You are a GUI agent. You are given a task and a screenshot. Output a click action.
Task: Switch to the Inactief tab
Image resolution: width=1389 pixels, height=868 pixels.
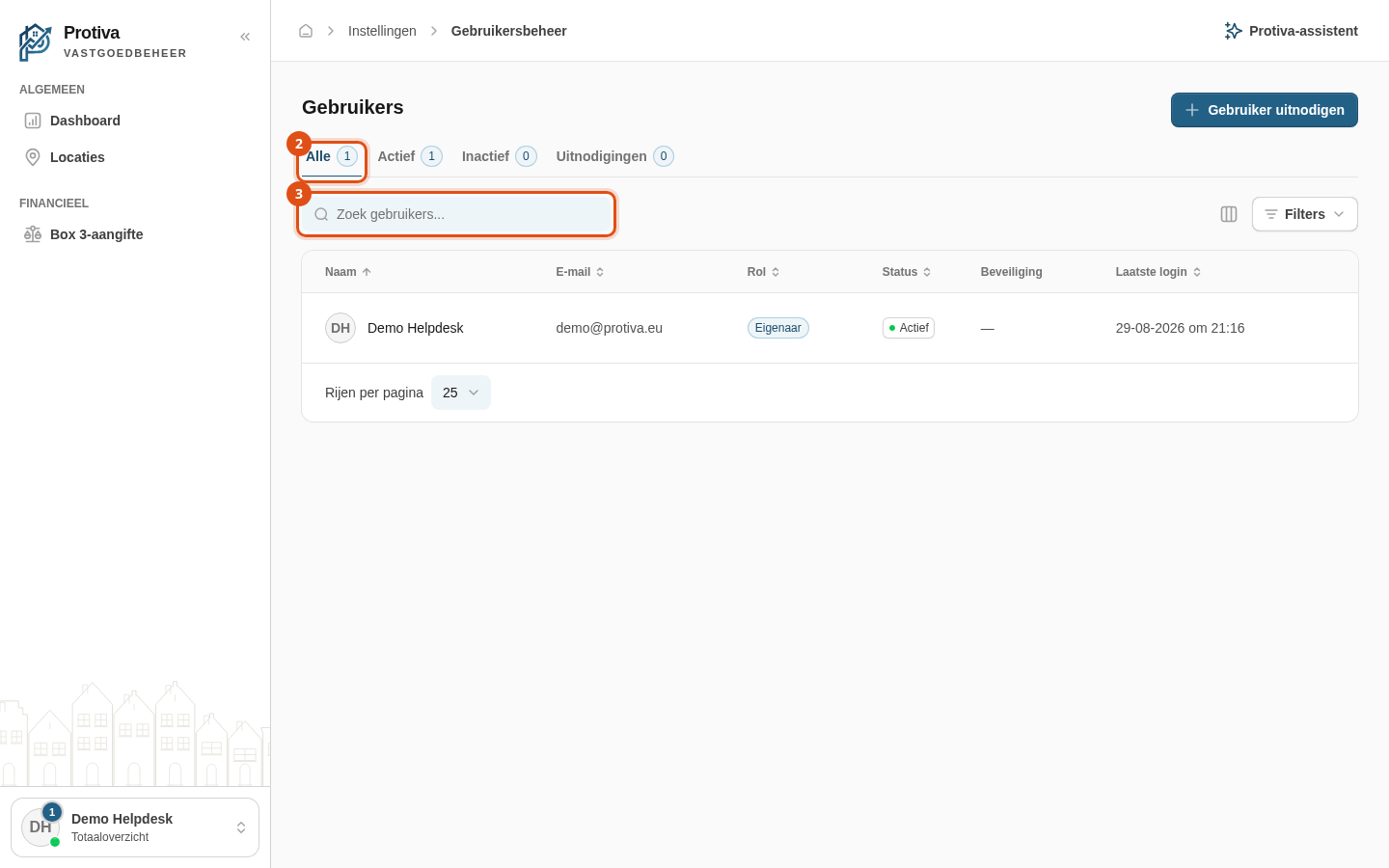click(499, 156)
